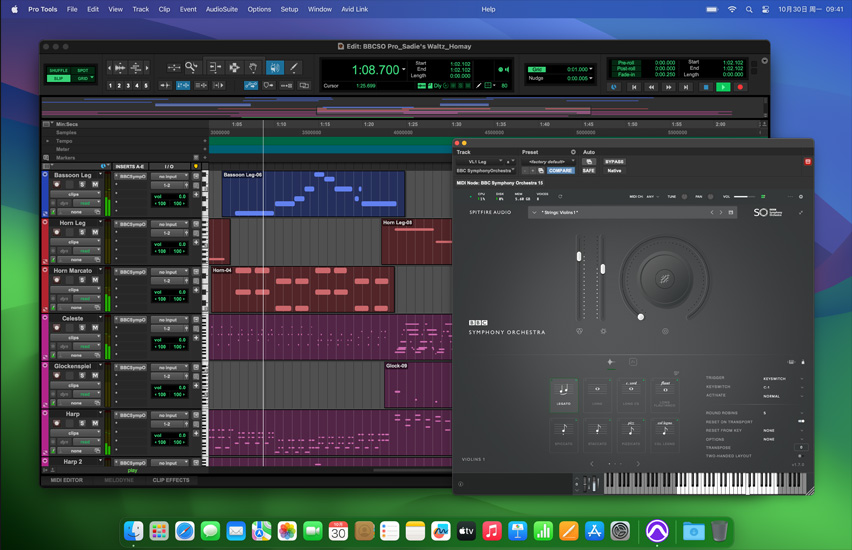The width and height of the screenshot is (852, 550).
Task: Open the Track menu
Action: pos(140,9)
